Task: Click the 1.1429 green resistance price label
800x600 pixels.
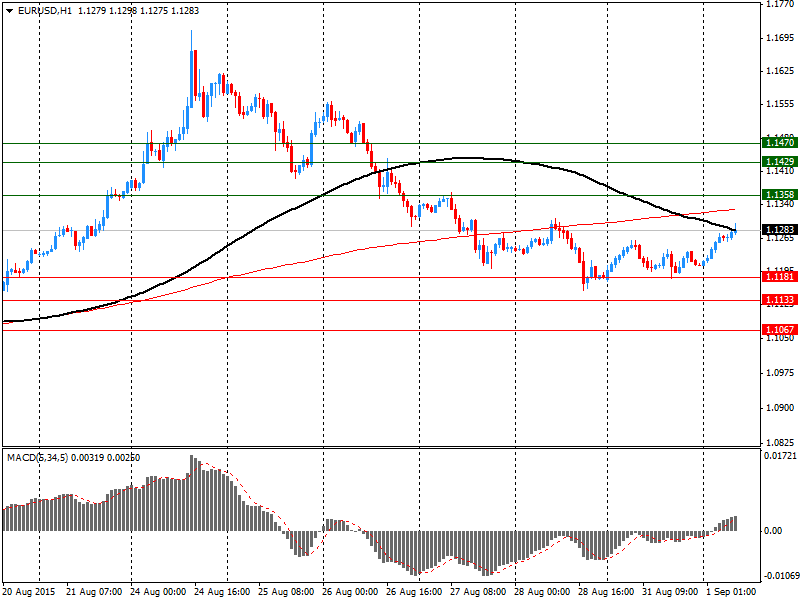Action: [779, 162]
